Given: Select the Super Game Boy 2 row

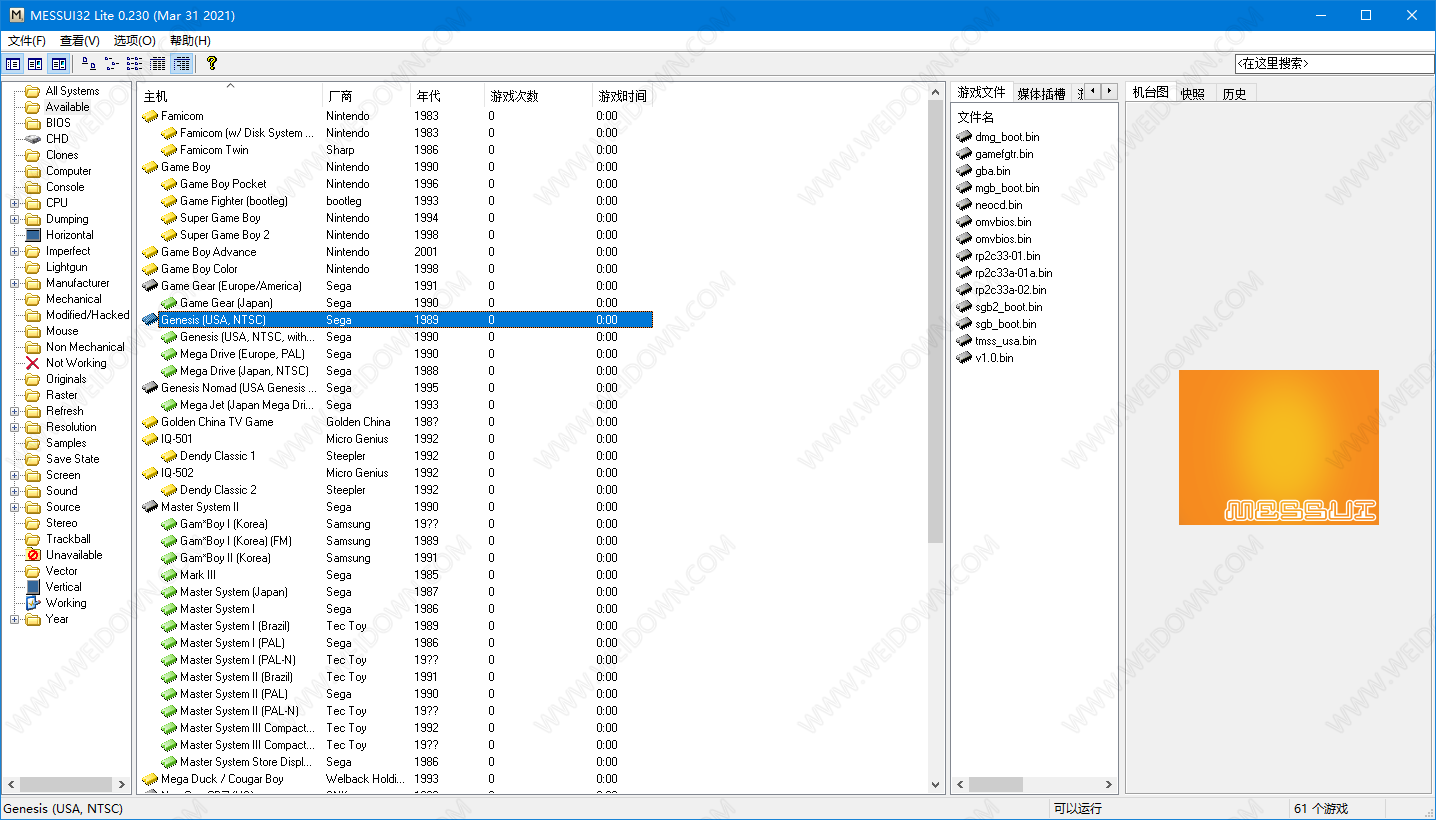Looking at the screenshot, I should pyautogui.click(x=395, y=235).
